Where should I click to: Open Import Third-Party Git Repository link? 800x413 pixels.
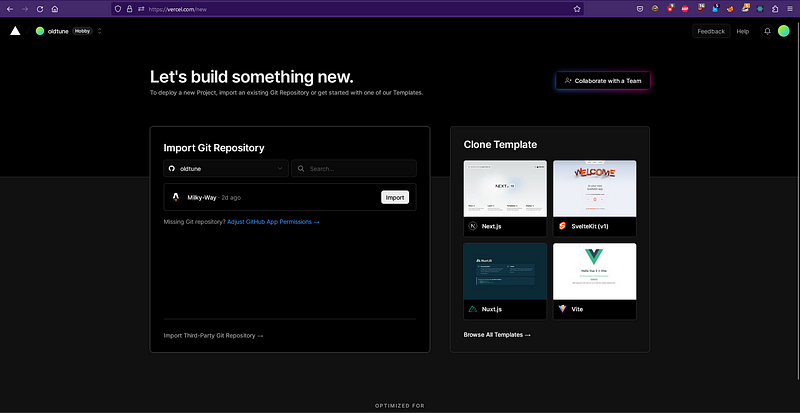213,335
